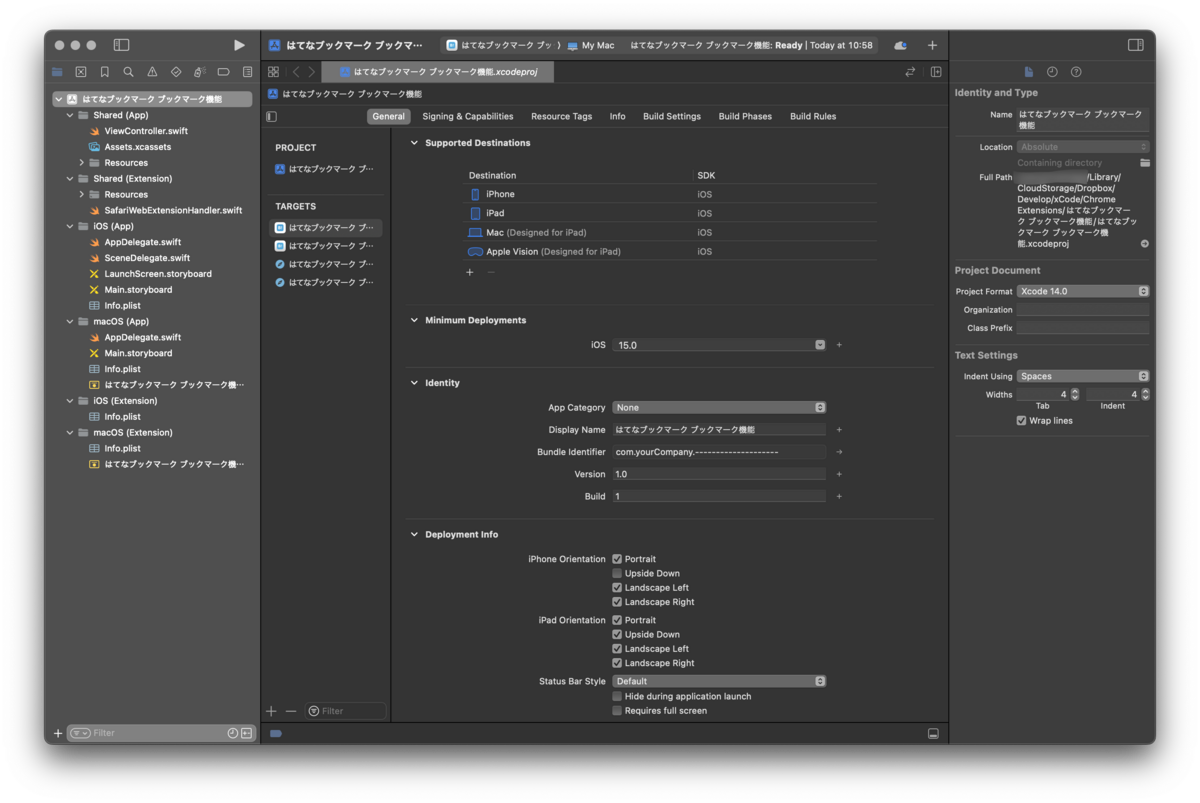Add a target with the plus button
Viewport: 1200px width, 803px height.
[271, 711]
